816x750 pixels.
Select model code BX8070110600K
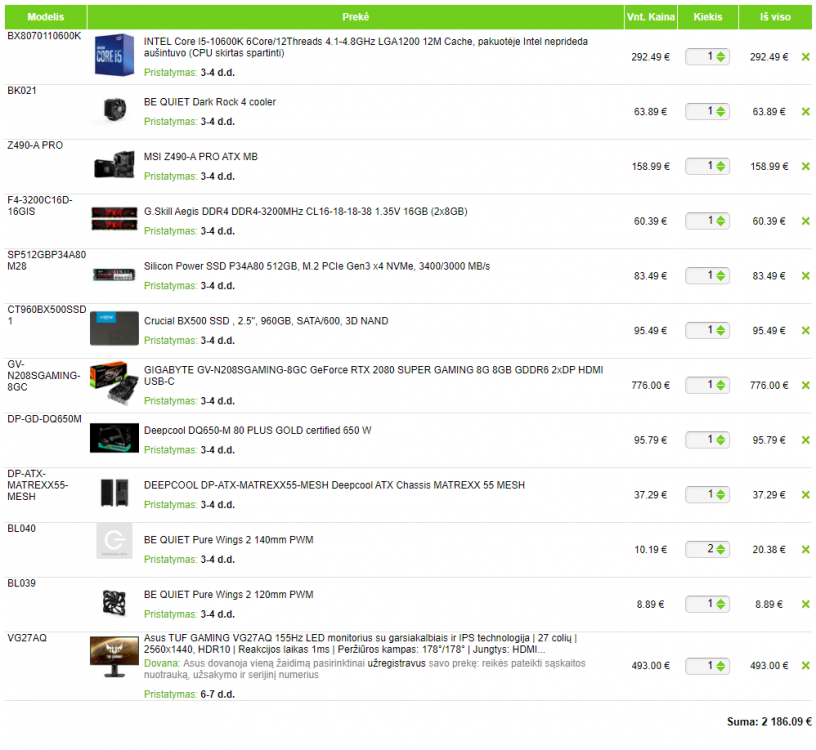(44, 36)
